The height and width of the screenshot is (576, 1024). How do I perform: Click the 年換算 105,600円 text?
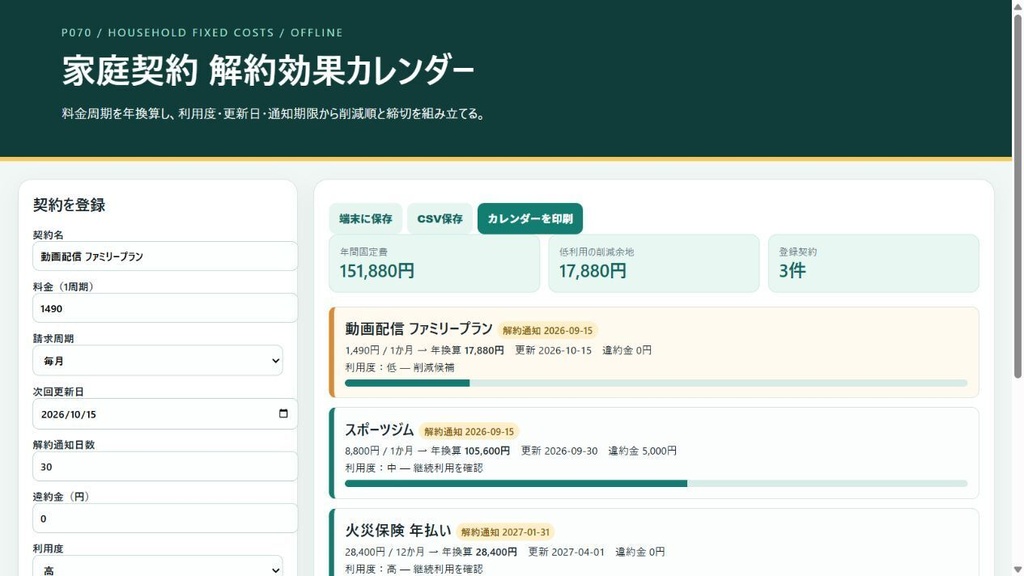pos(470,451)
